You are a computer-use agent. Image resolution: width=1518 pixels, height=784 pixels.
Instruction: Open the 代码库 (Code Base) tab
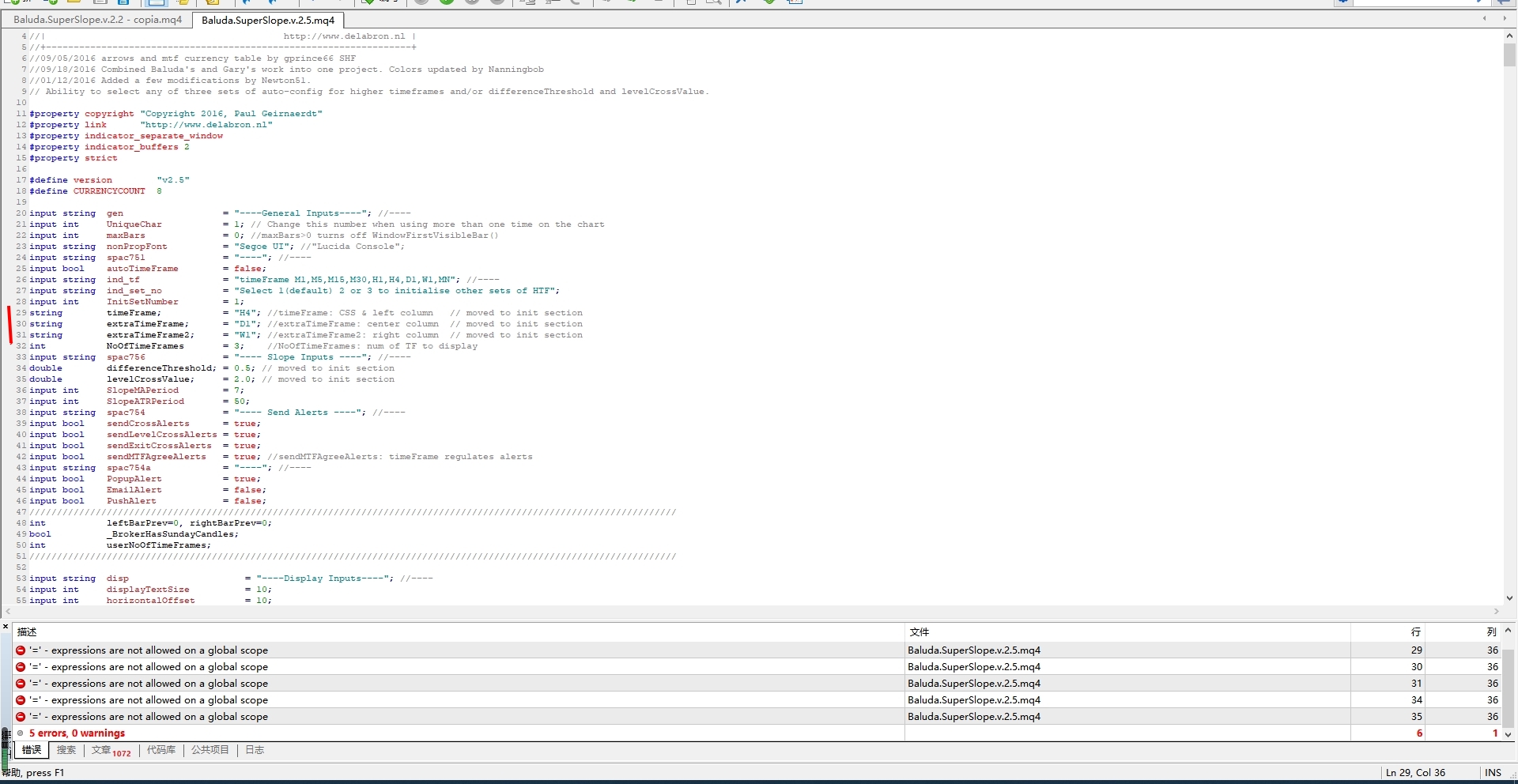click(161, 750)
